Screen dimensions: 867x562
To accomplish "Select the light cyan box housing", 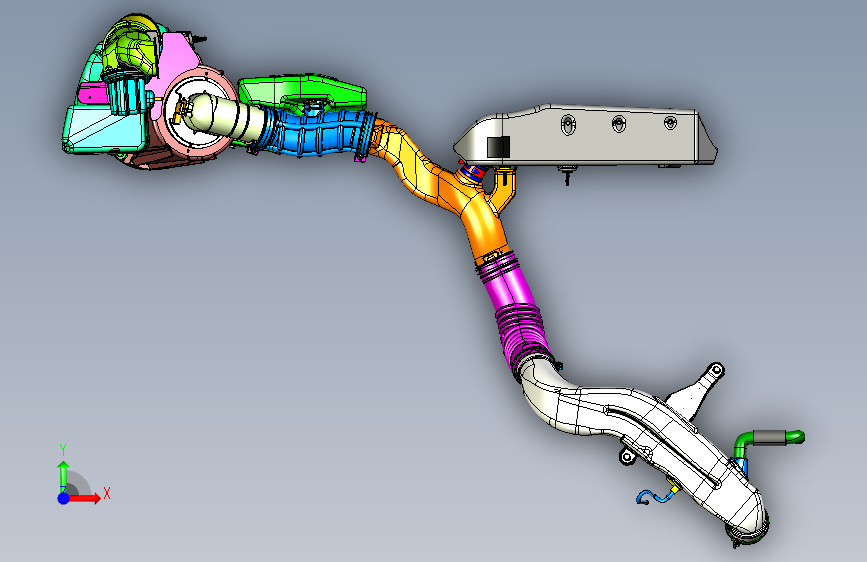I will coord(105,130).
